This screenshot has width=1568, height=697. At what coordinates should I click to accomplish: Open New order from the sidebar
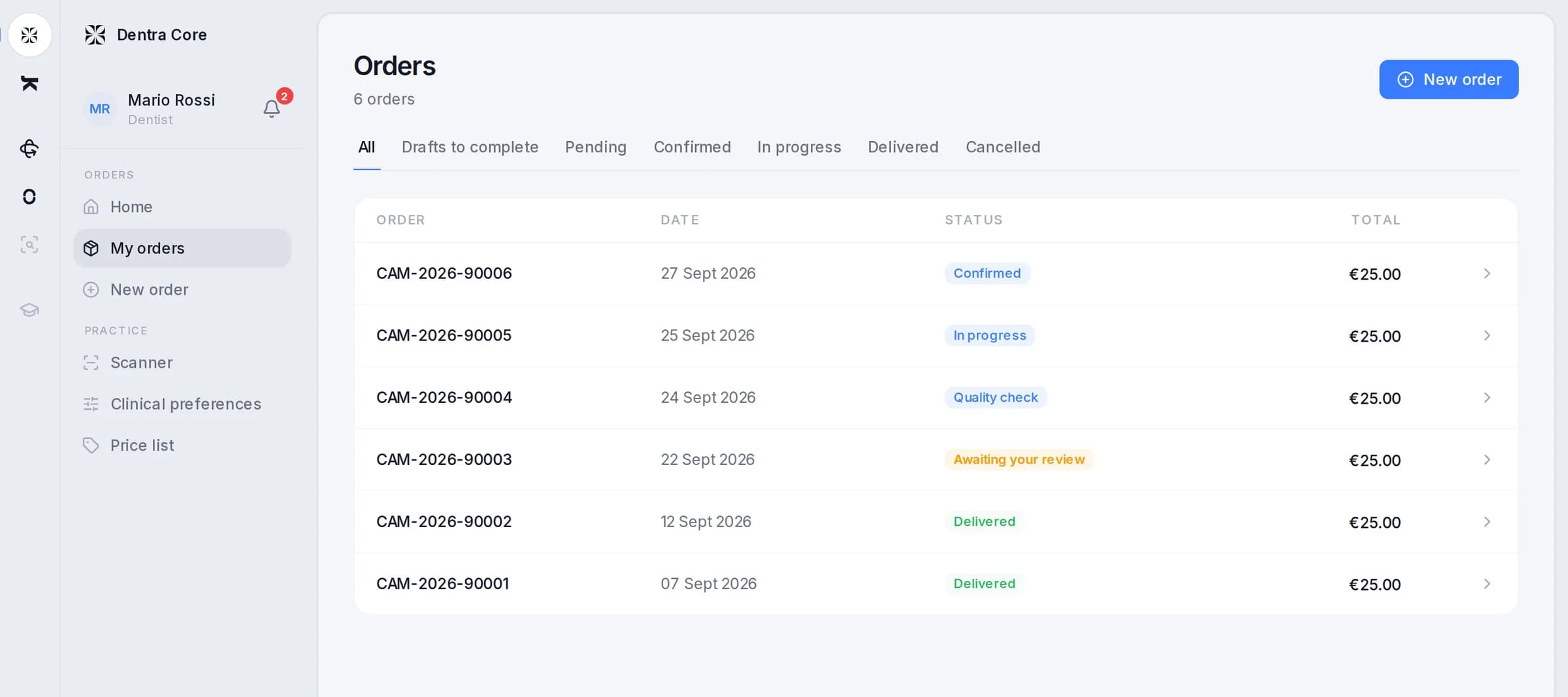point(182,289)
